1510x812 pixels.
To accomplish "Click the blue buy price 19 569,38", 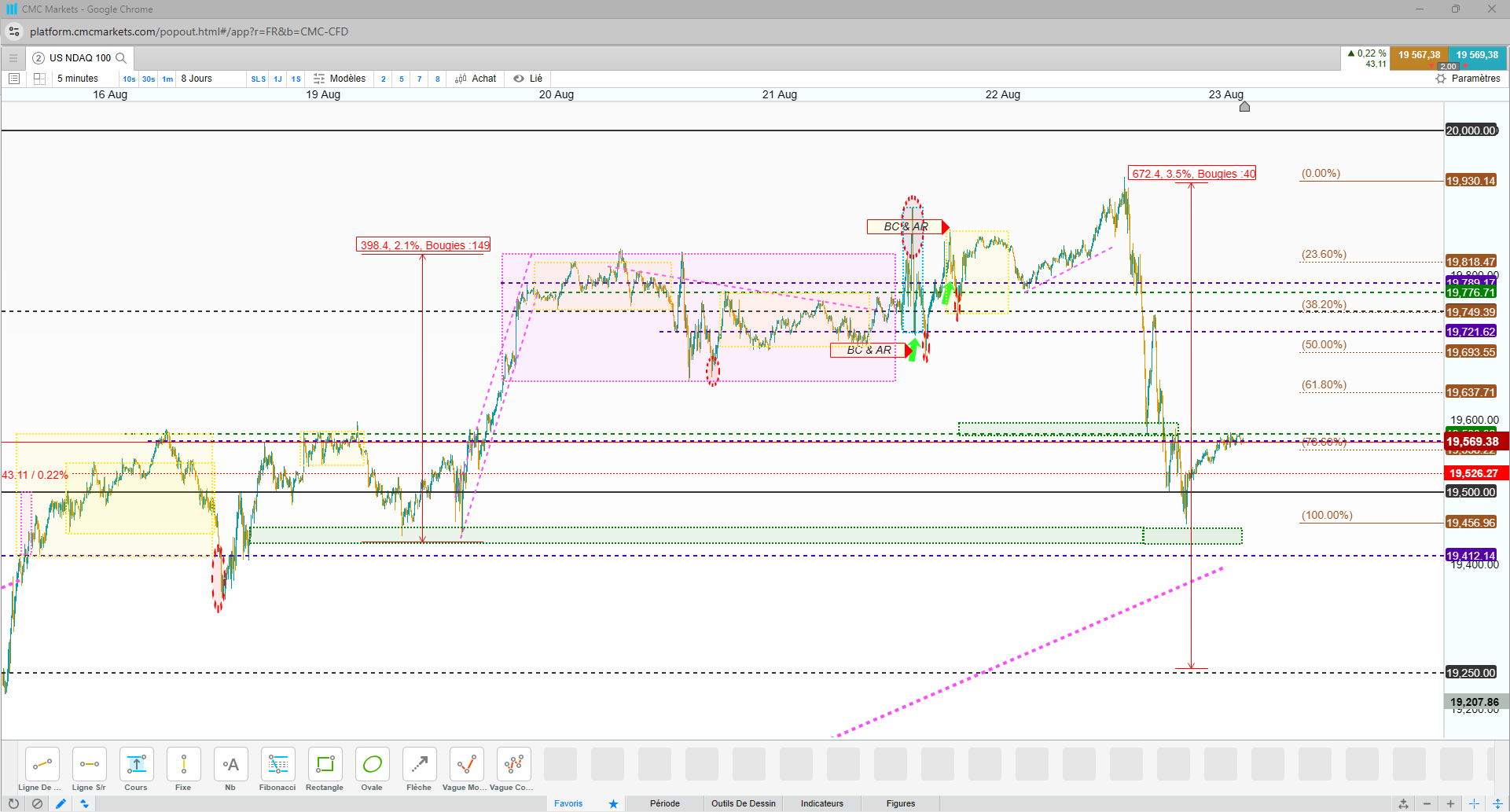I will (1477, 55).
